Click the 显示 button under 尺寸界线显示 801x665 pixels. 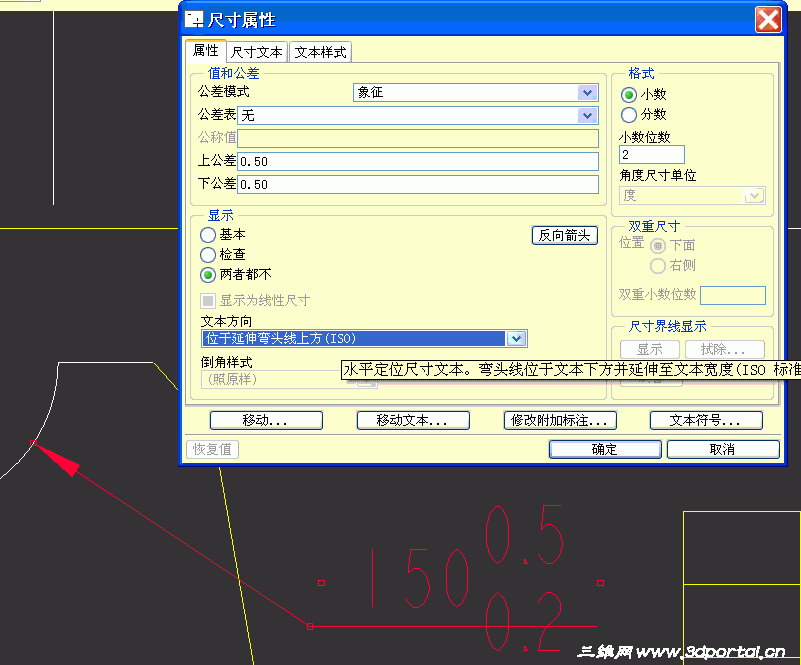point(649,349)
